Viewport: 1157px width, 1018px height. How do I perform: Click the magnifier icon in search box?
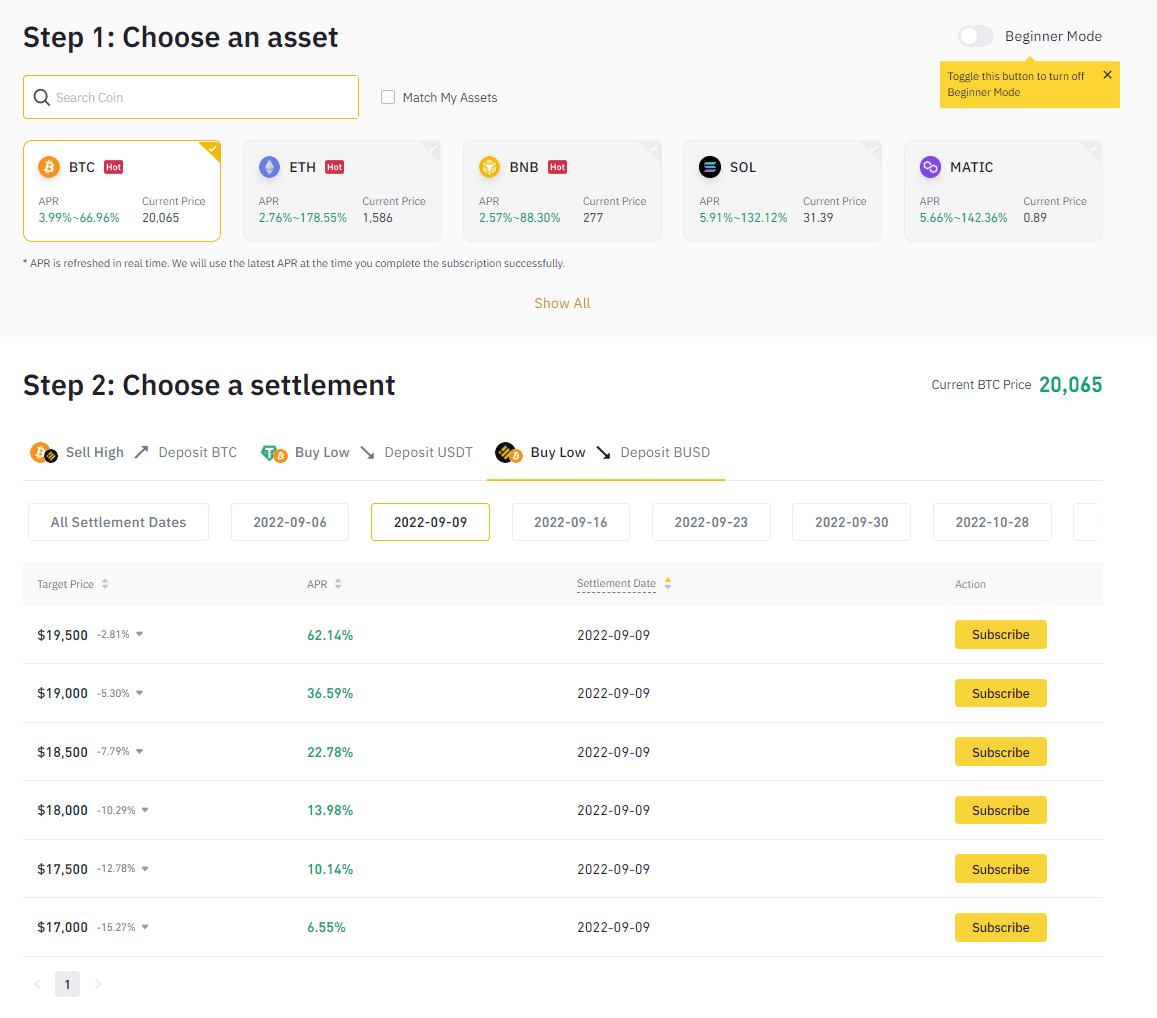click(41, 98)
